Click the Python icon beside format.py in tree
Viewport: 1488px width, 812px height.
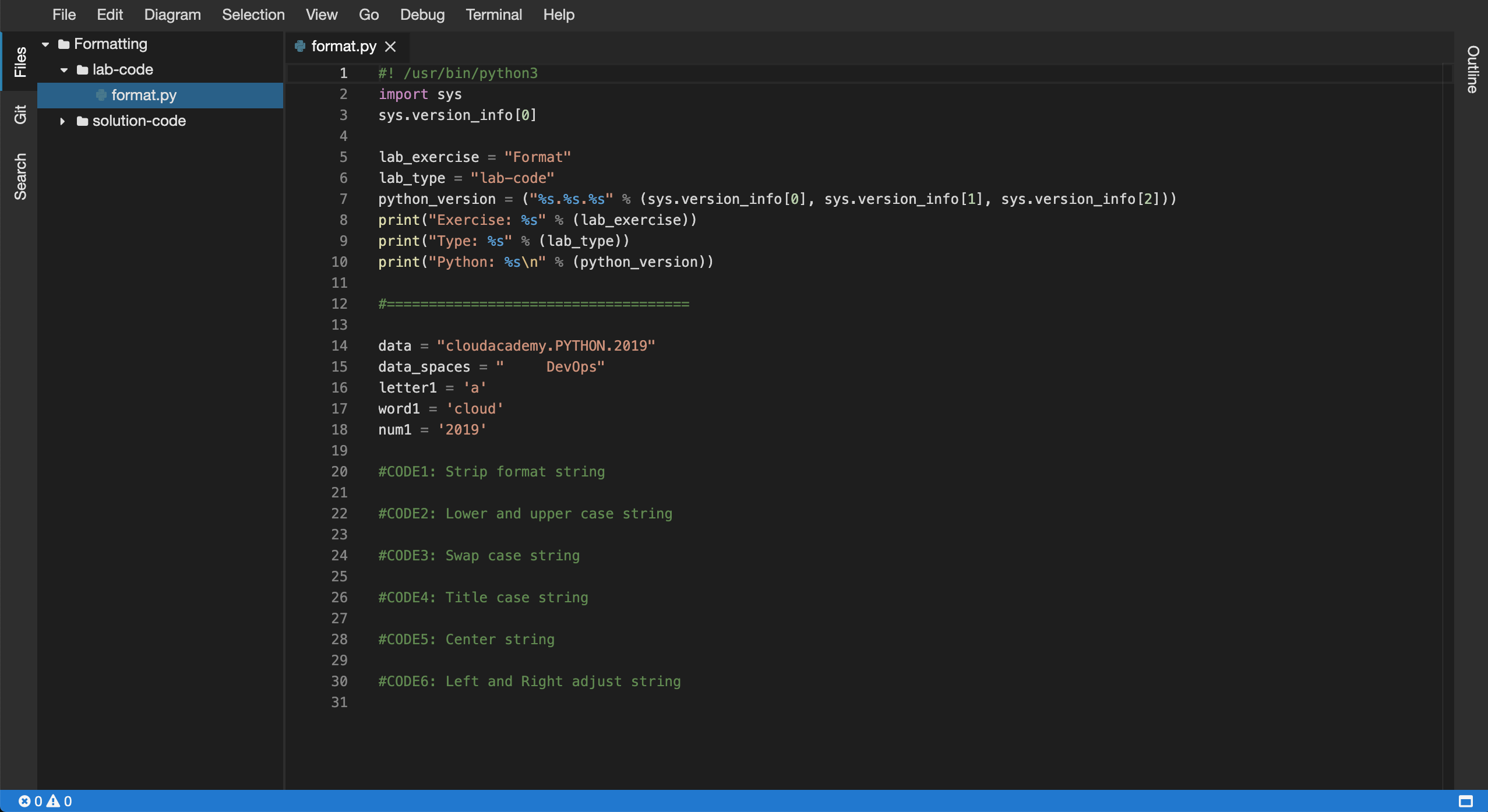point(101,95)
